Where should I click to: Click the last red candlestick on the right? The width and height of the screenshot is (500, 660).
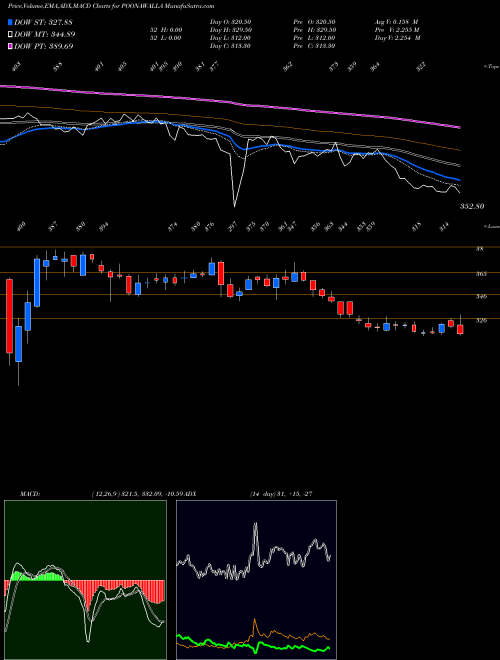tap(460, 329)
